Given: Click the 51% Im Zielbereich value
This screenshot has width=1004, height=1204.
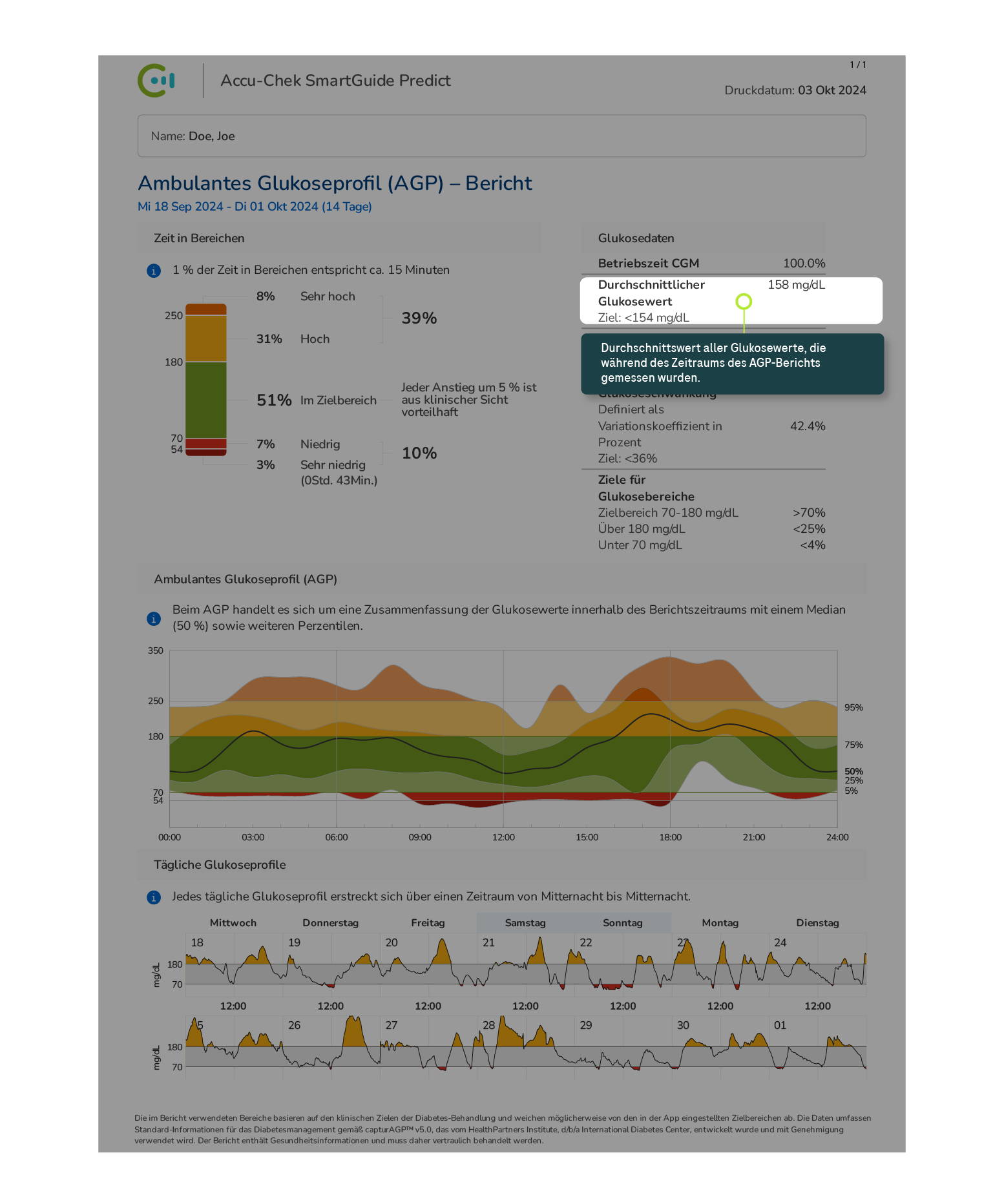Looking at the screenshot, I should tap(274, 400).
